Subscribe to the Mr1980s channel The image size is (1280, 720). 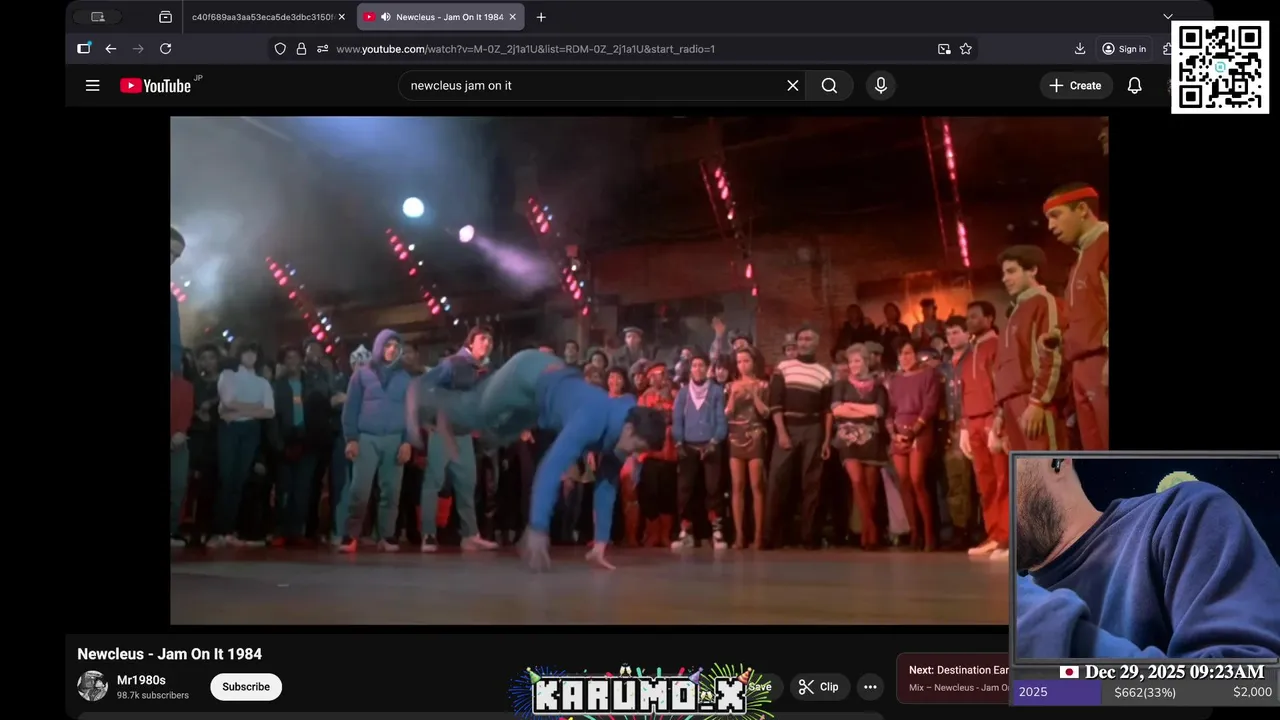(x=246, y=687)
